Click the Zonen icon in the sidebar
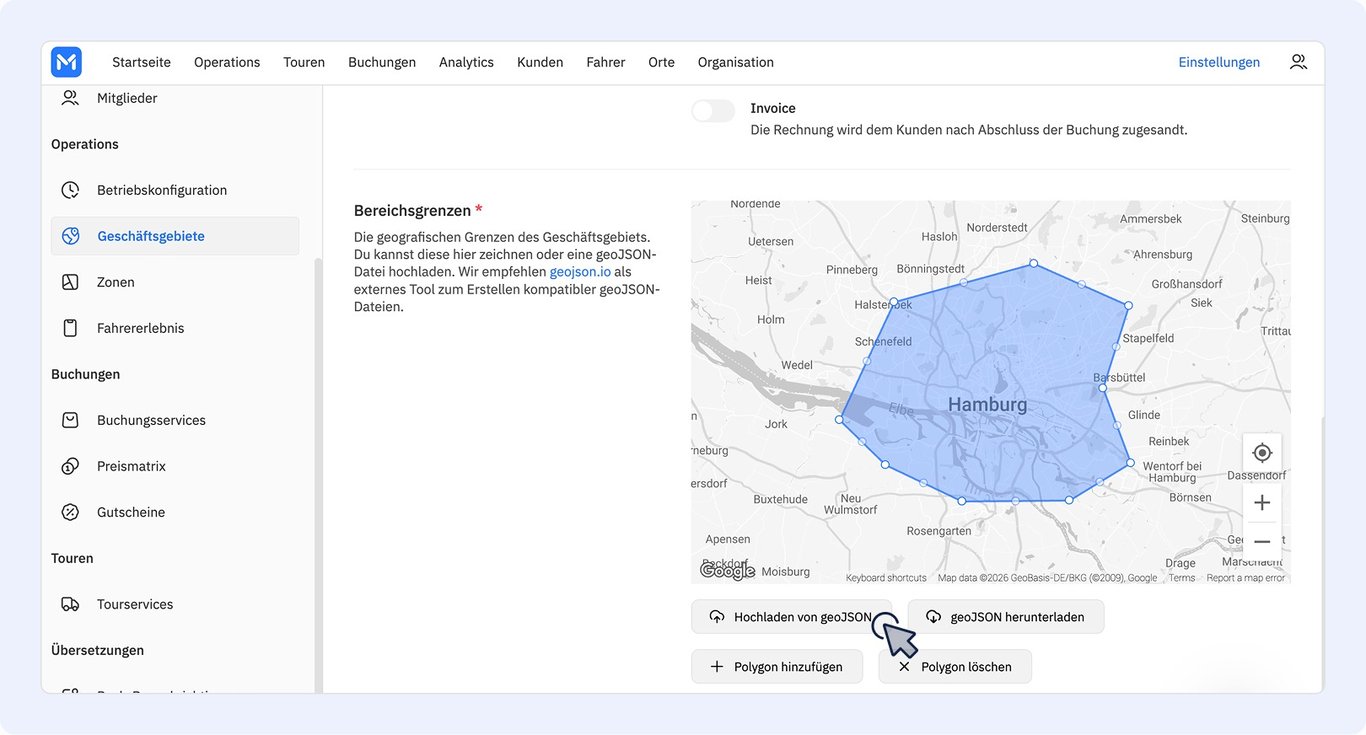The image size is (1366, 735). [70, 282]
